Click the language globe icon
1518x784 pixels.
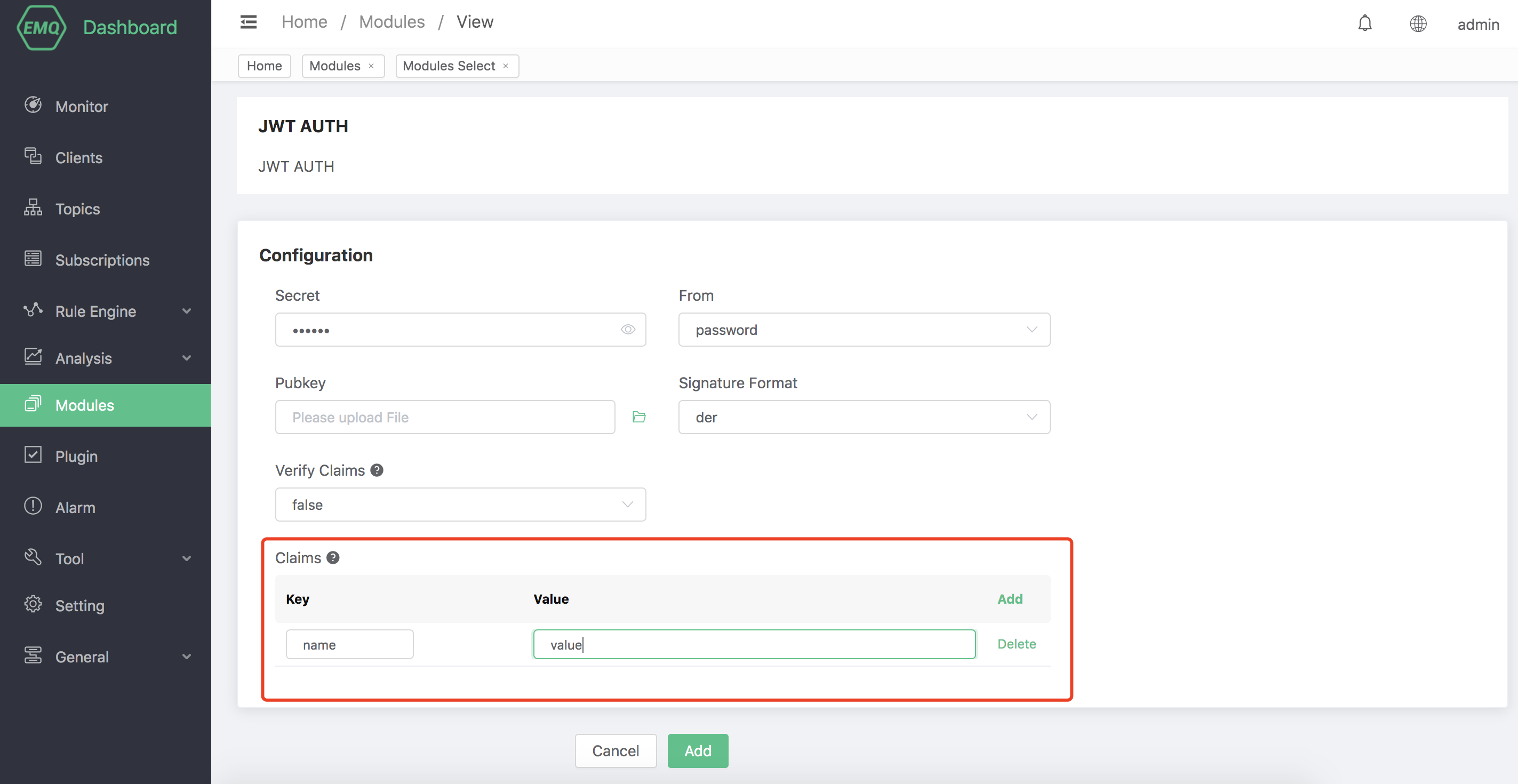point(1417,24)
